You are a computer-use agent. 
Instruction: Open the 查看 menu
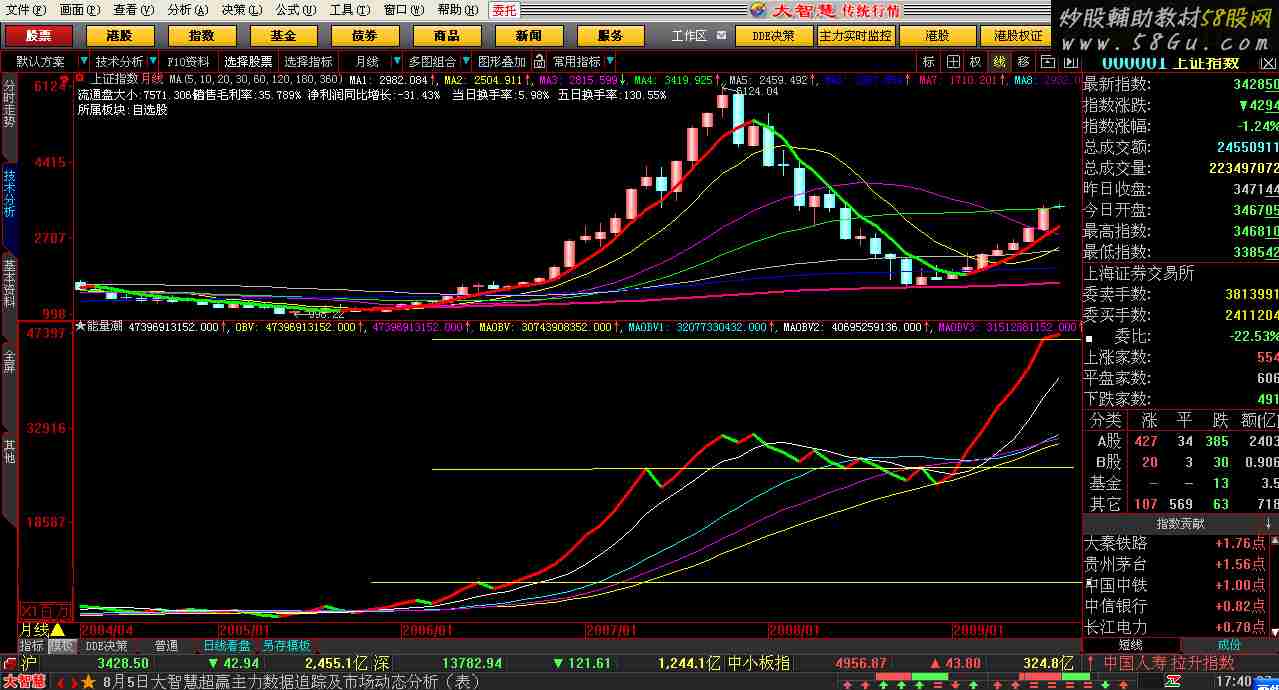[x=133, y=10]
